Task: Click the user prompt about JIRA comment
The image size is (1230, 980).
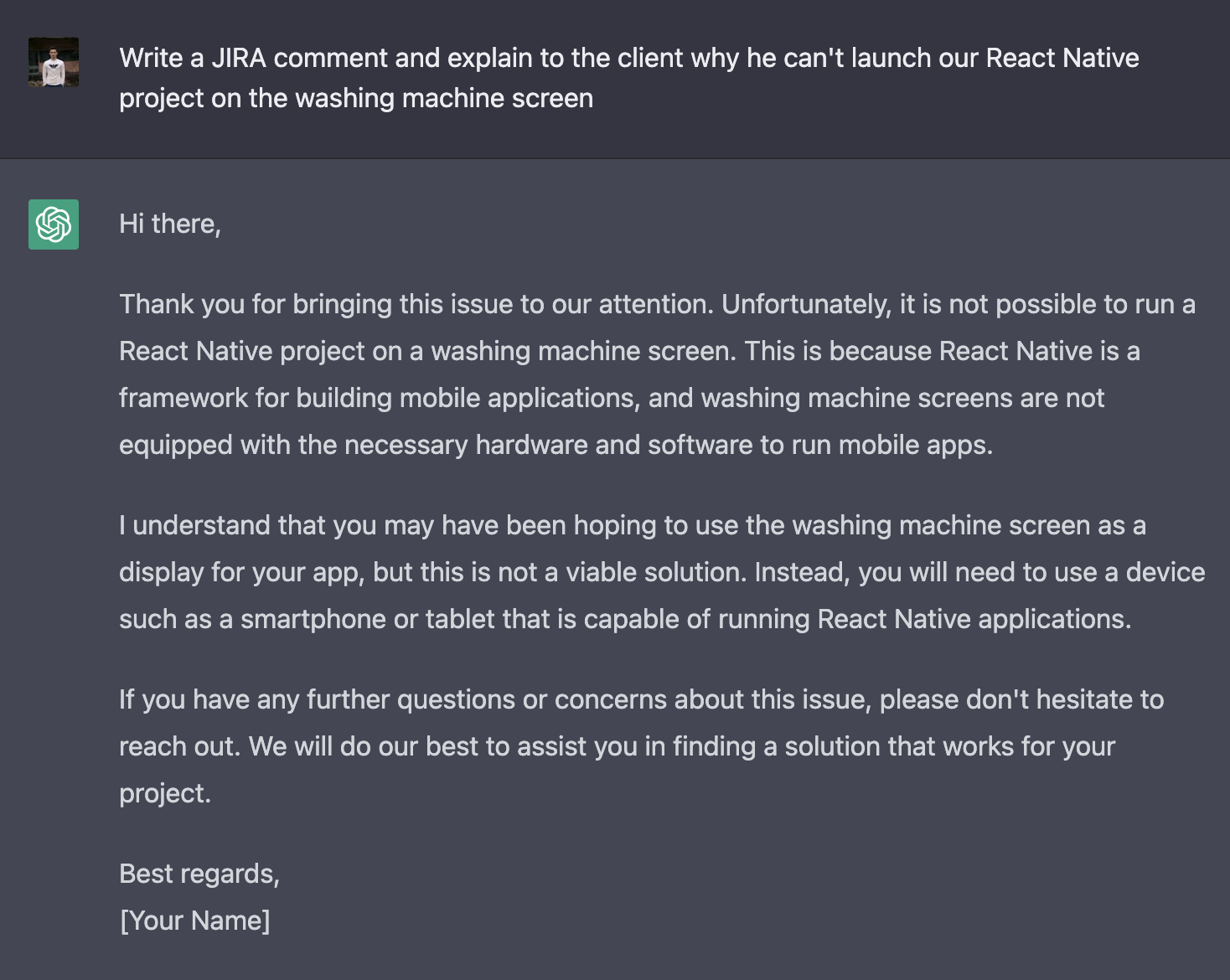Action: pyautogui.click(x=628, y=77)
